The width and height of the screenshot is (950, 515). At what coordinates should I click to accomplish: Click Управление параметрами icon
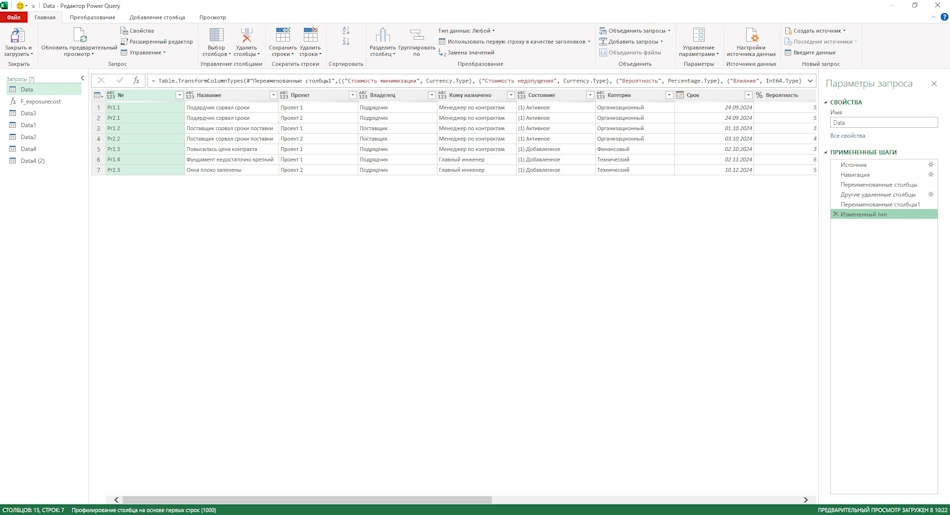pyautogui.click(x=699, y=35)
